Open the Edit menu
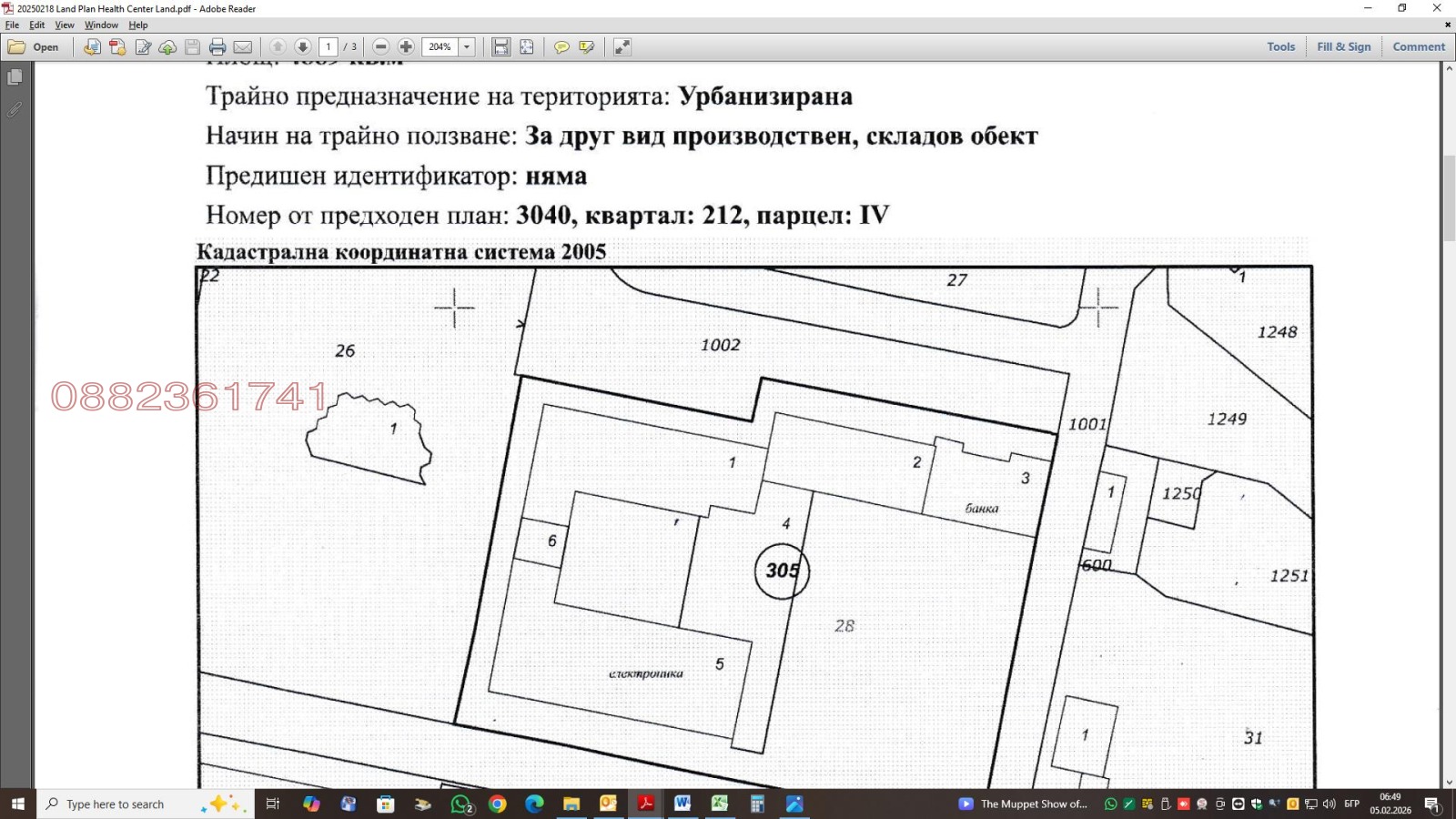 [x=36, y=25]
